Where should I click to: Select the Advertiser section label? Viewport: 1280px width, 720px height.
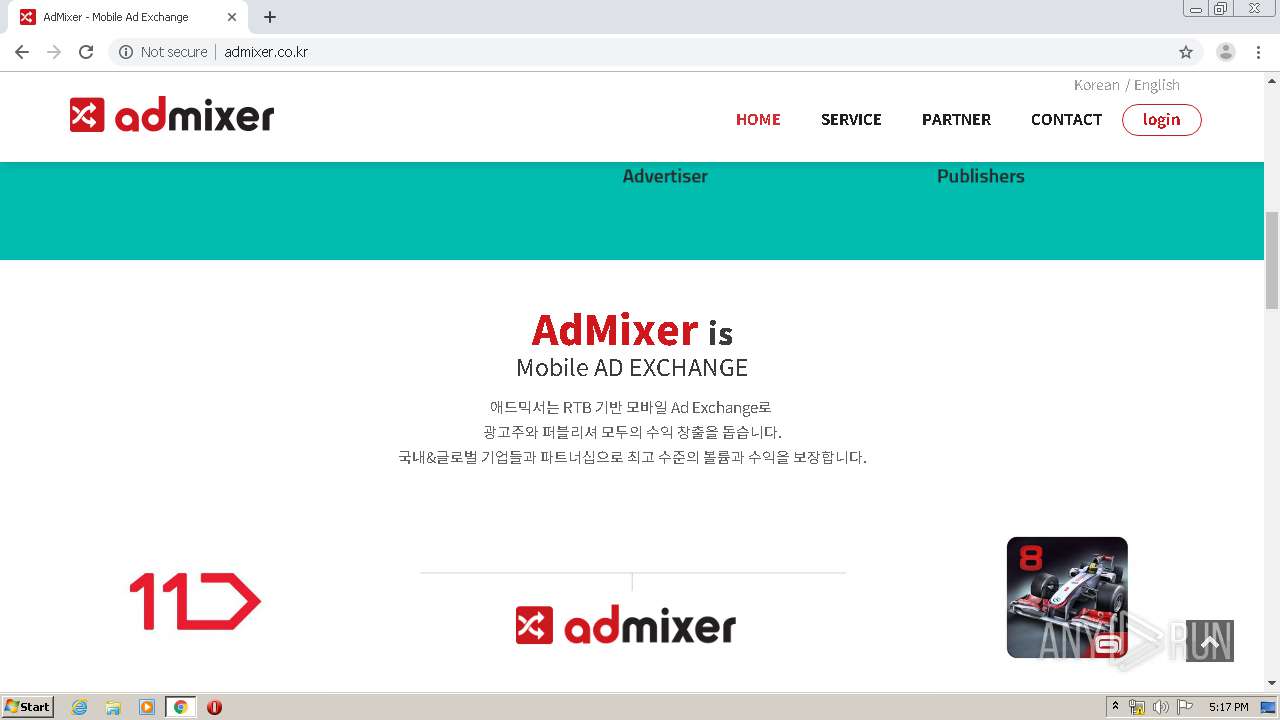(665, 176)
